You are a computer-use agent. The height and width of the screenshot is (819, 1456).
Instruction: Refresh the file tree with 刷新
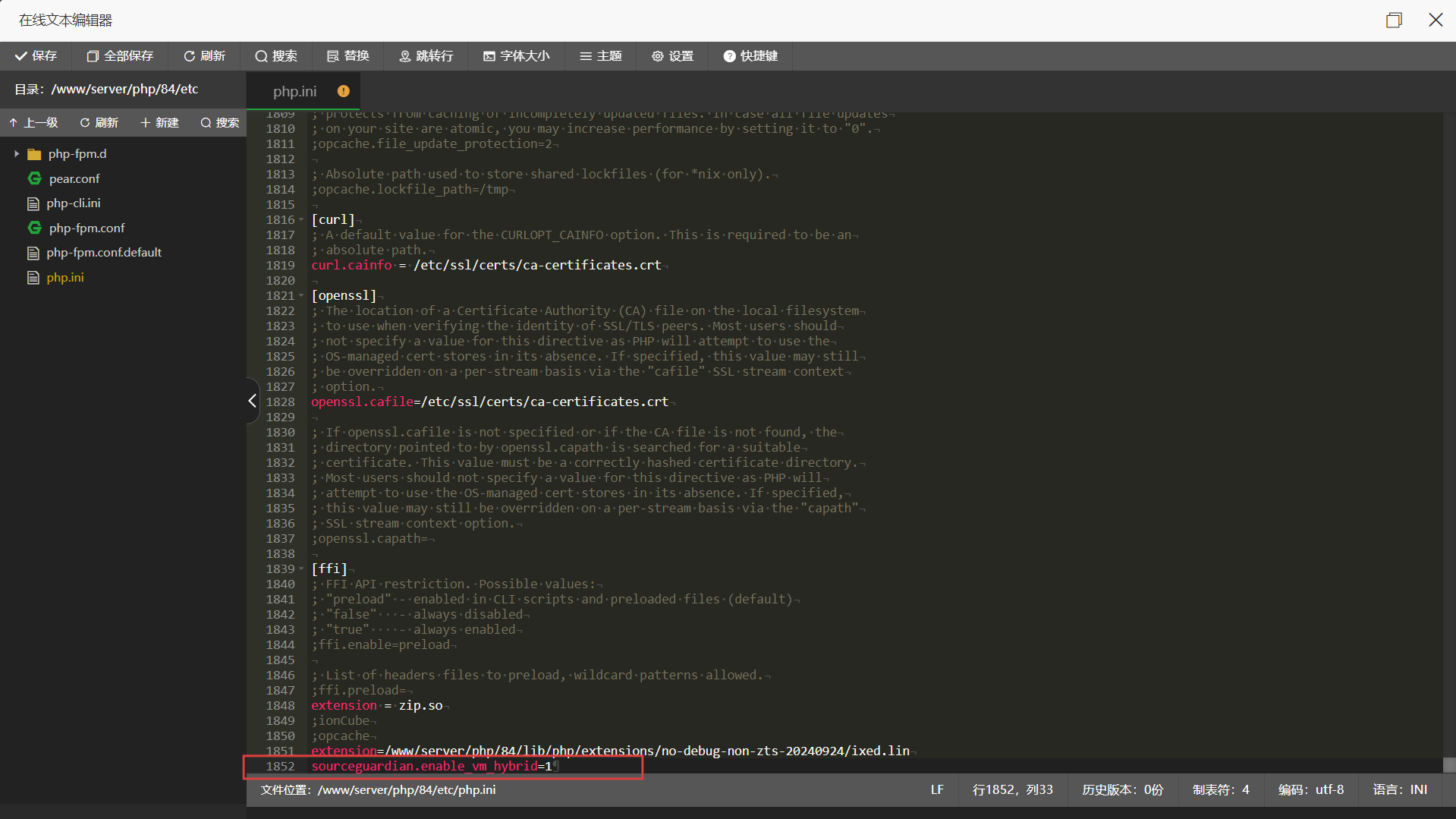point(99,122)
